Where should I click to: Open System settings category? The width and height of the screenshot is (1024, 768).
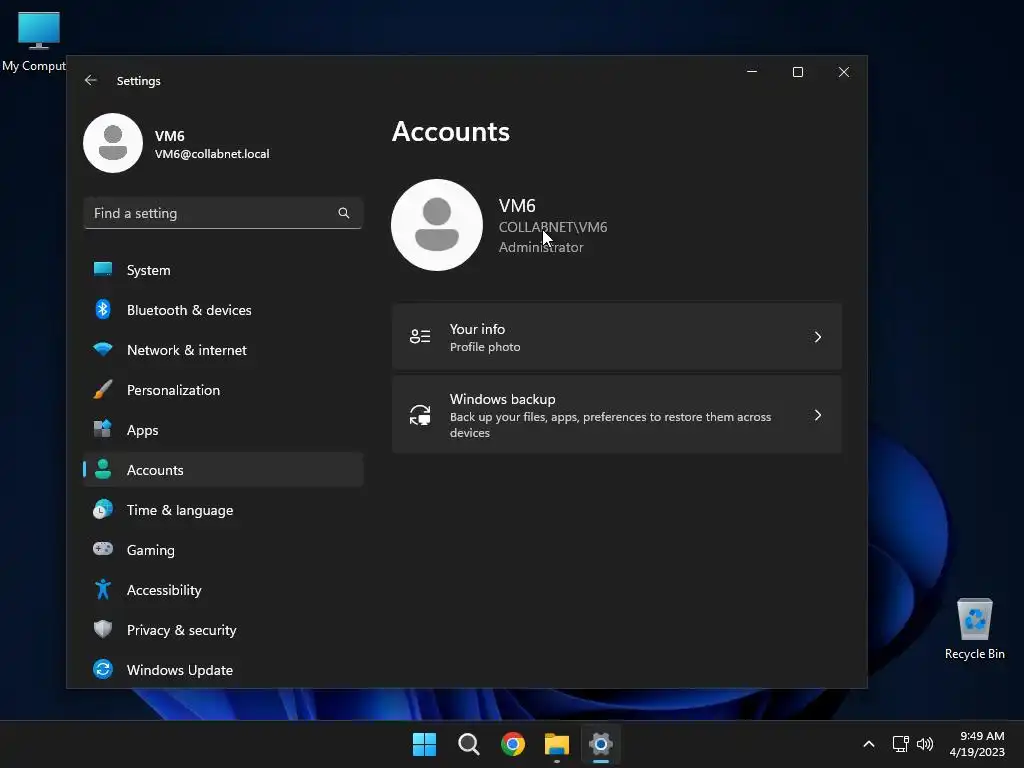click(223, 270)
